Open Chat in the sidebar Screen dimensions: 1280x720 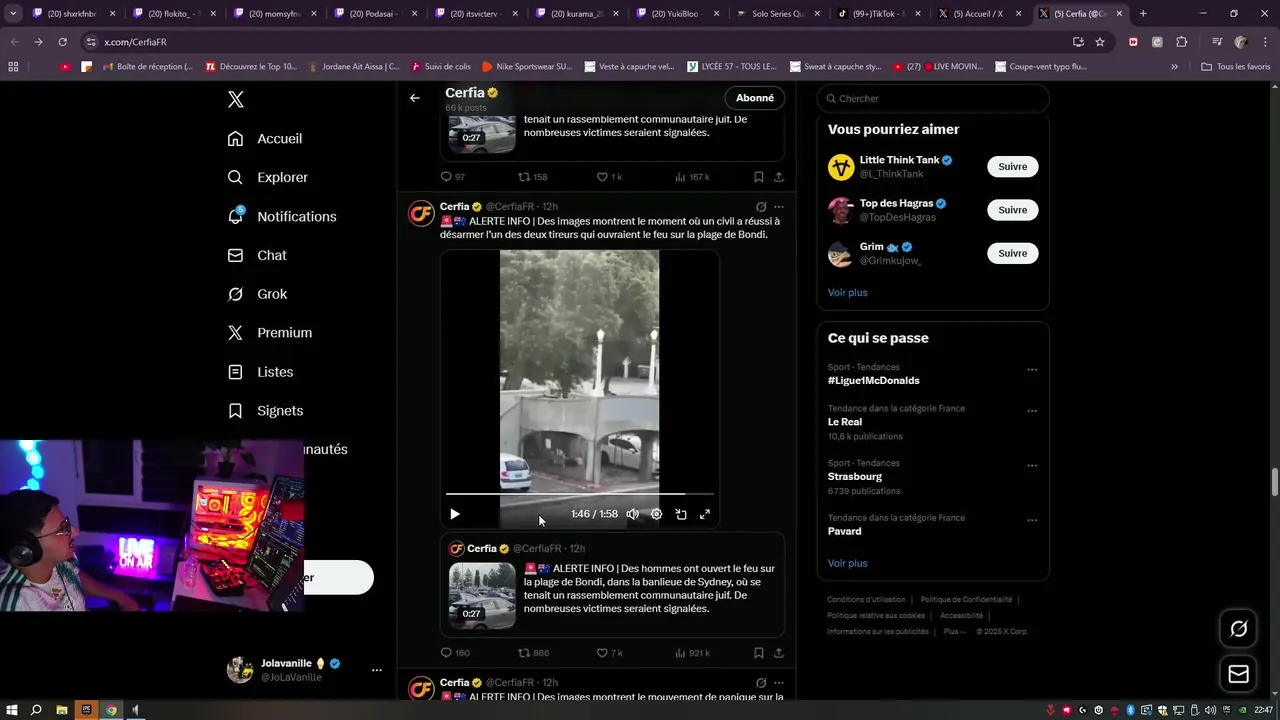pyautogui.click(x=257, y=255)
